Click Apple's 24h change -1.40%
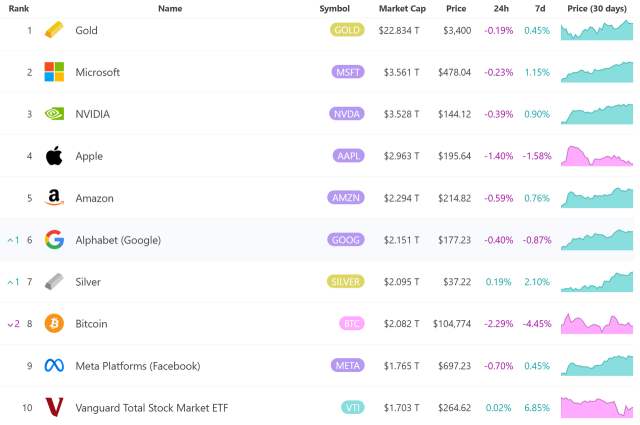The width and height of the screenshot is (640, 425). [498, 156]
